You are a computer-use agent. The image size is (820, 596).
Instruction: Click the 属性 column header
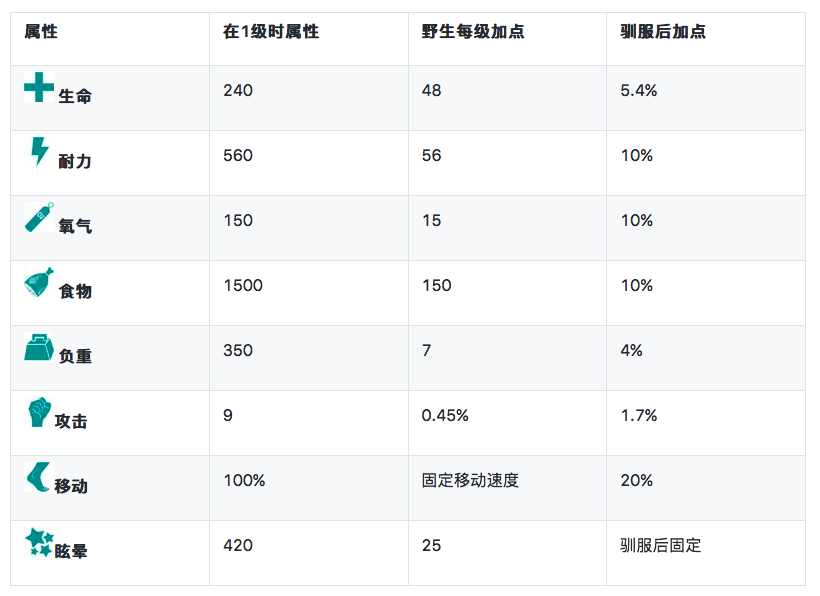point(41,32)
